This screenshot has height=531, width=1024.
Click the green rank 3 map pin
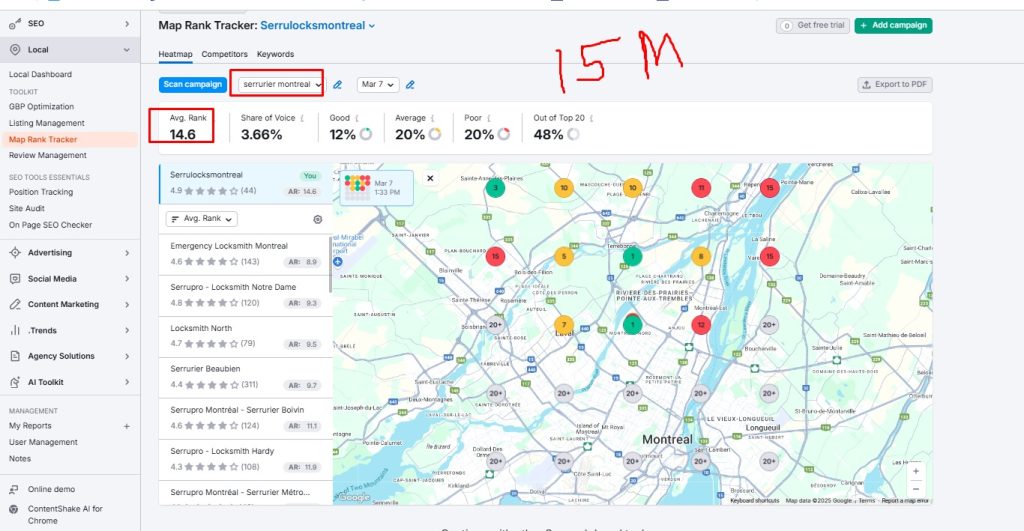495,188
